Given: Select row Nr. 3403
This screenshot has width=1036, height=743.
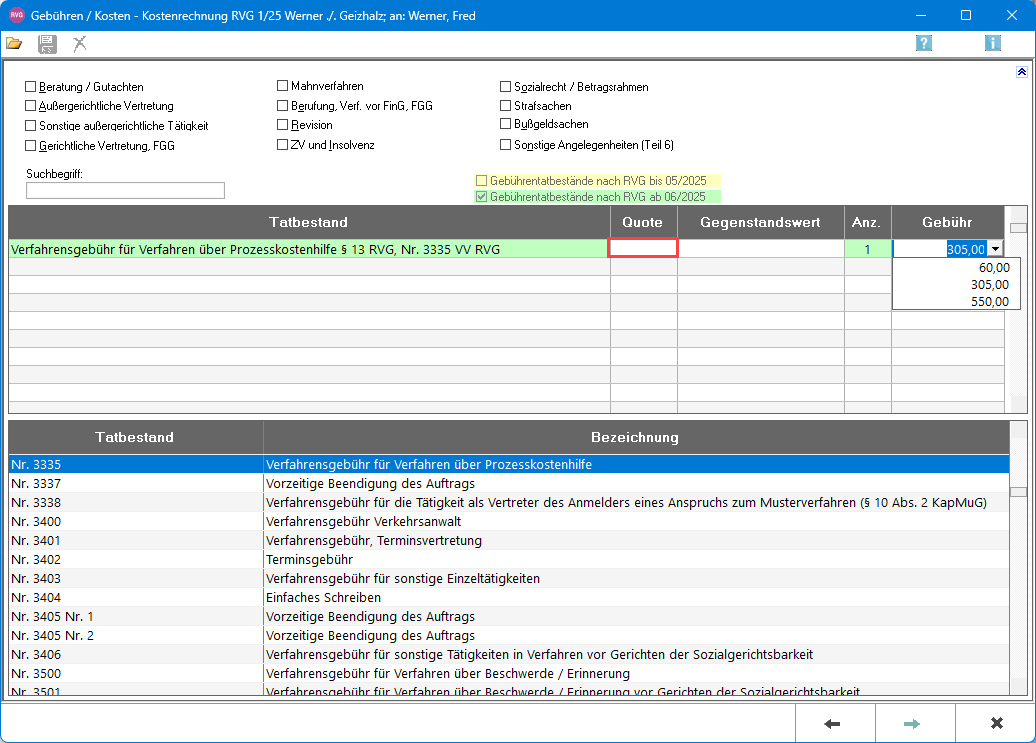Looking at the screenshot, I should point(509,579).
